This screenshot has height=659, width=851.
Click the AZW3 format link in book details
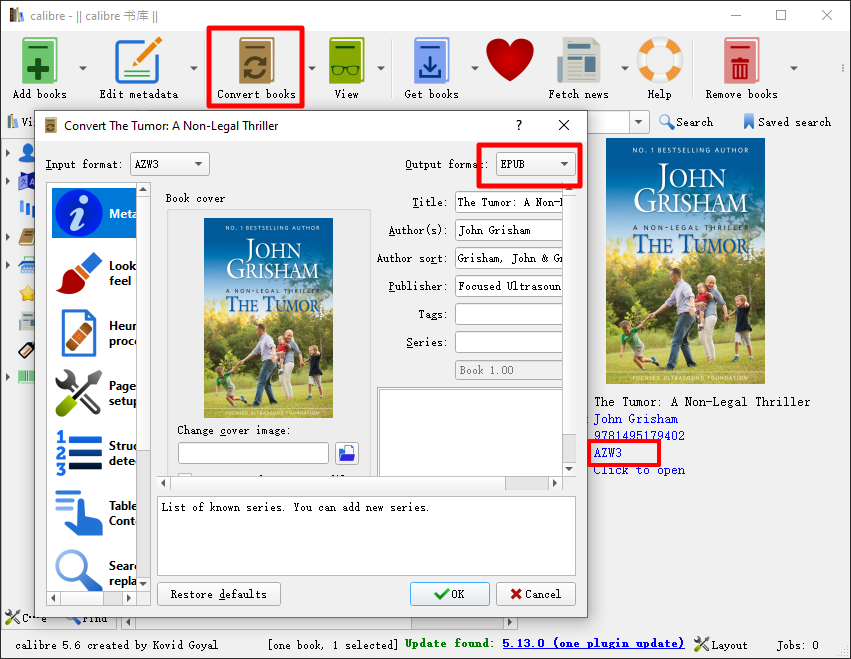(x=612, y=452)
